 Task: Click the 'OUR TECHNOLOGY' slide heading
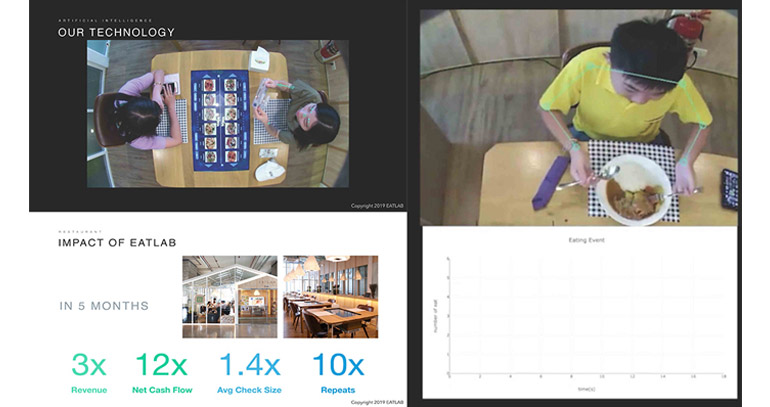click(x=116, y=32)
